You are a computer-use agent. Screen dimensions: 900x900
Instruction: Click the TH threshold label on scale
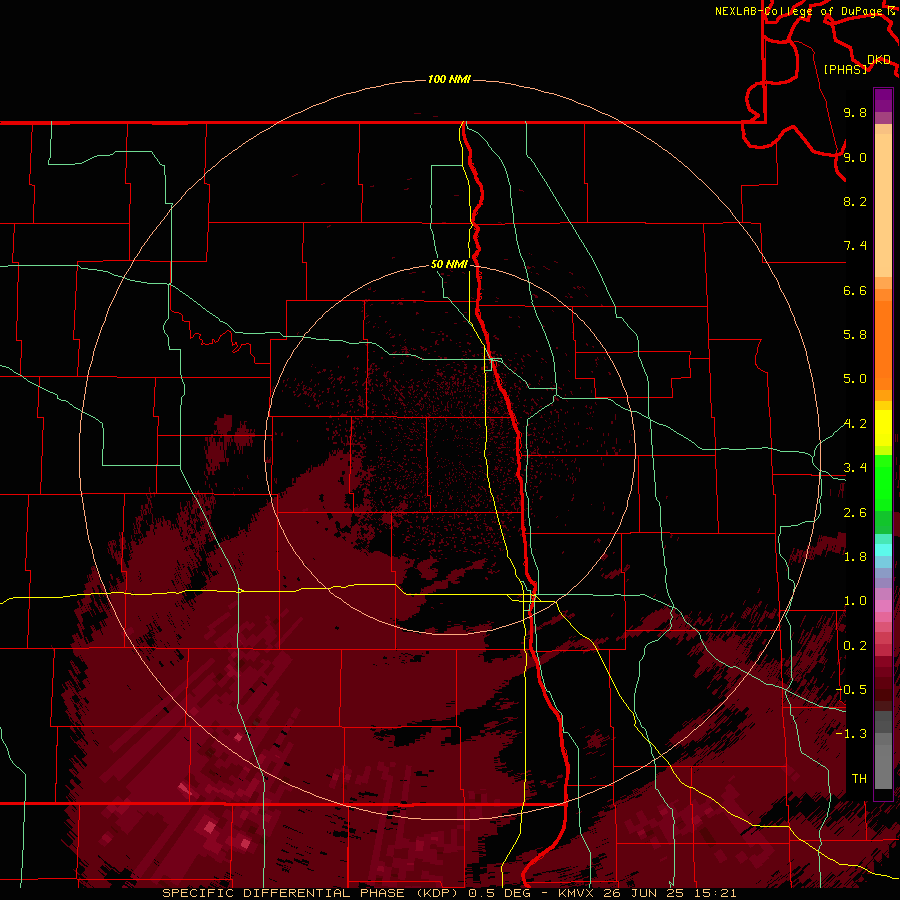click(x=859, y=779)
